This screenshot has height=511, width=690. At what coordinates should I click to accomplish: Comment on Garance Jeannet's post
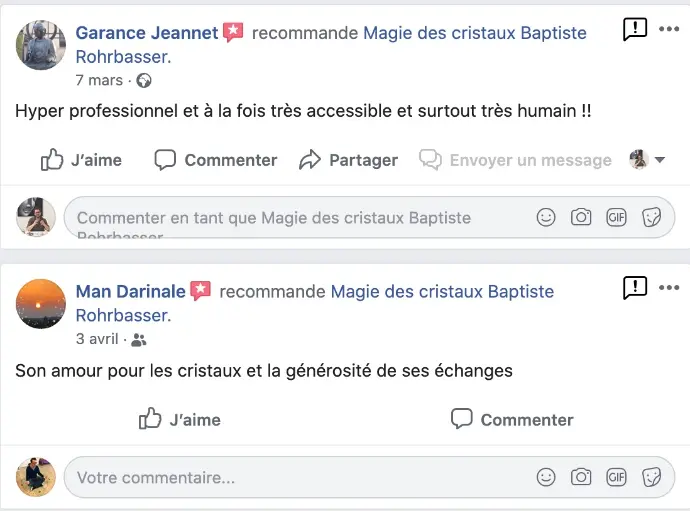[216, 160]
